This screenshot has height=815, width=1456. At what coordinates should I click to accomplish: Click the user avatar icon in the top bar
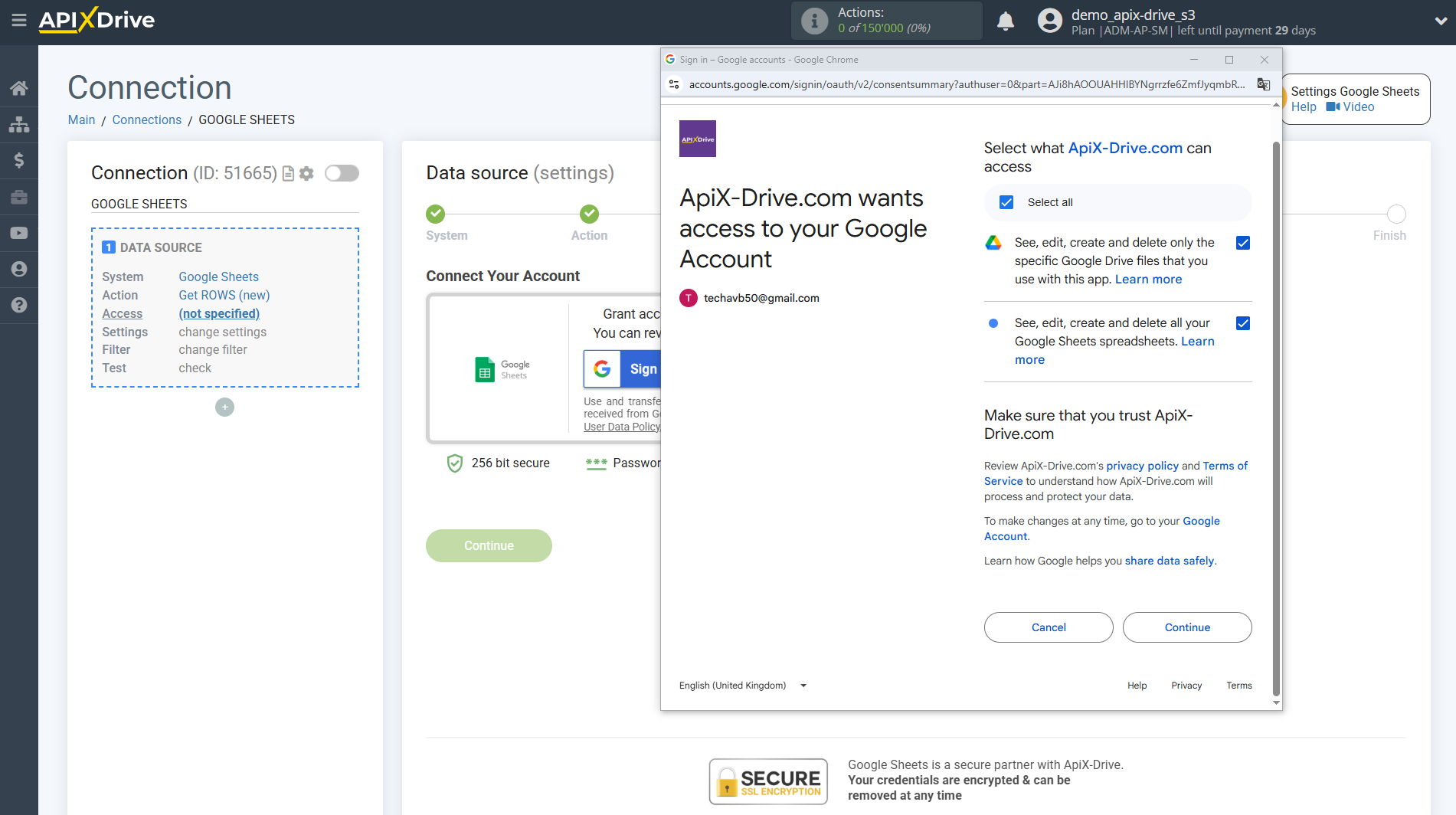point(1049,21)
